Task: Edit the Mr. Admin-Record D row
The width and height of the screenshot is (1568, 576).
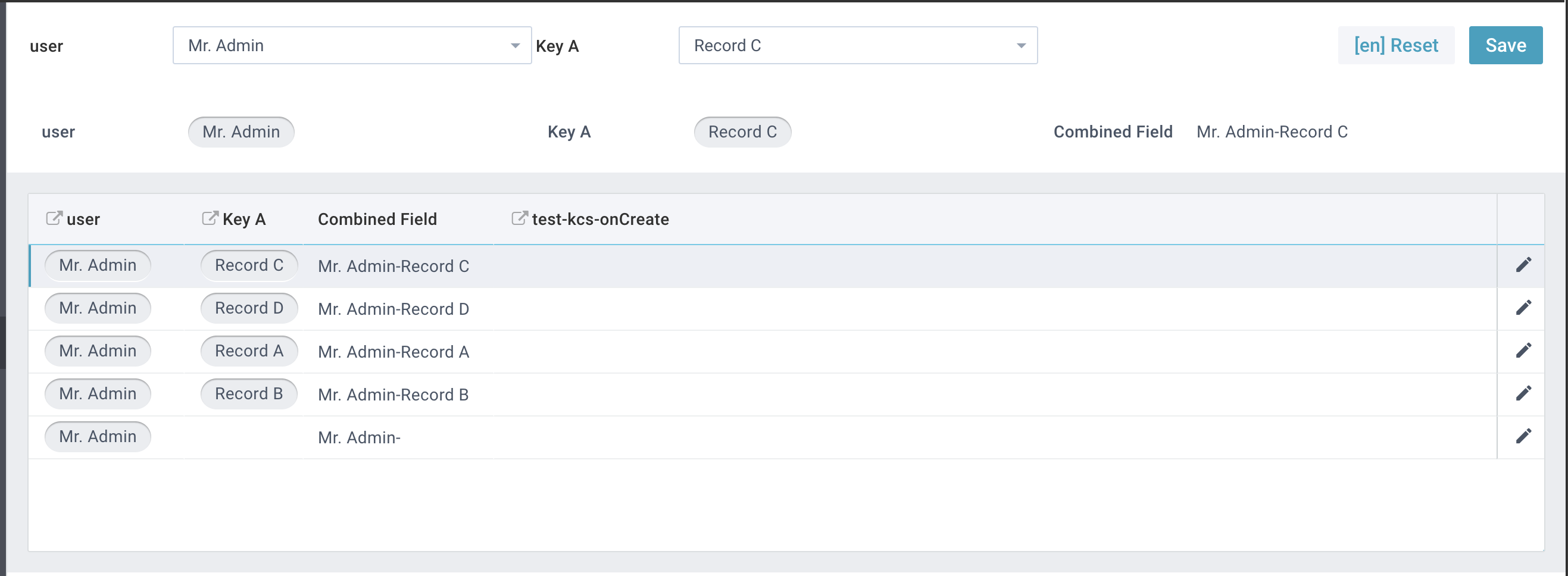Action: 1523,307
